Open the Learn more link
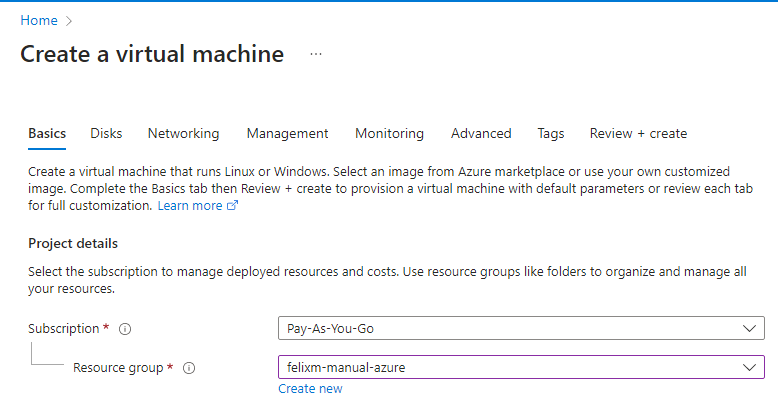Image resolution: width=778 pixels, height=412 pixels. (x=190, y=206)
